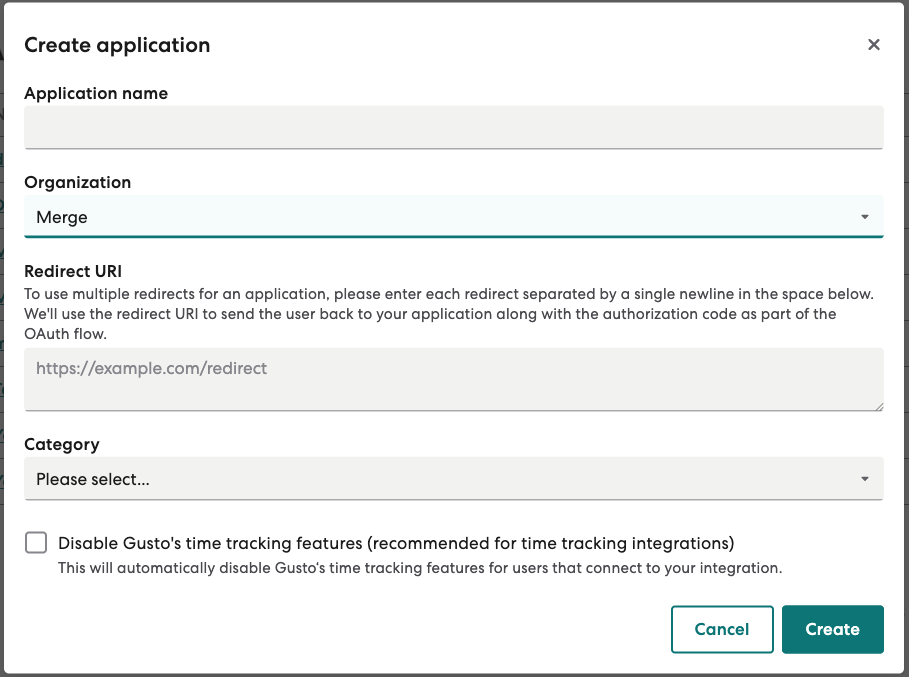Click the 'Disable Gusto's time tracking features' label
The height and width of the screenshot is (677, 909).
coord(396,544)
